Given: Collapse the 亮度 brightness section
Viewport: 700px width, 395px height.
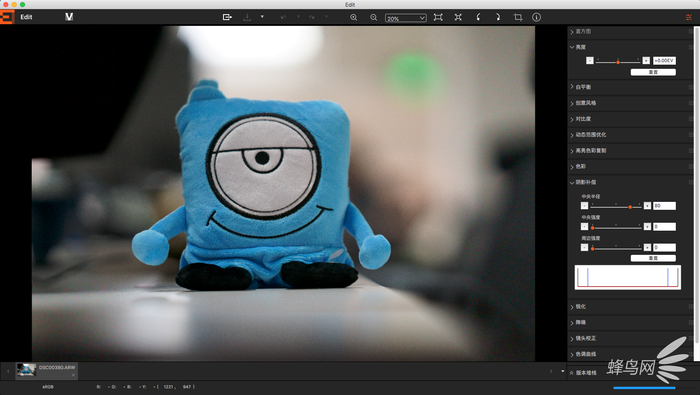Looking at the screenshot, I should [629, 47].
